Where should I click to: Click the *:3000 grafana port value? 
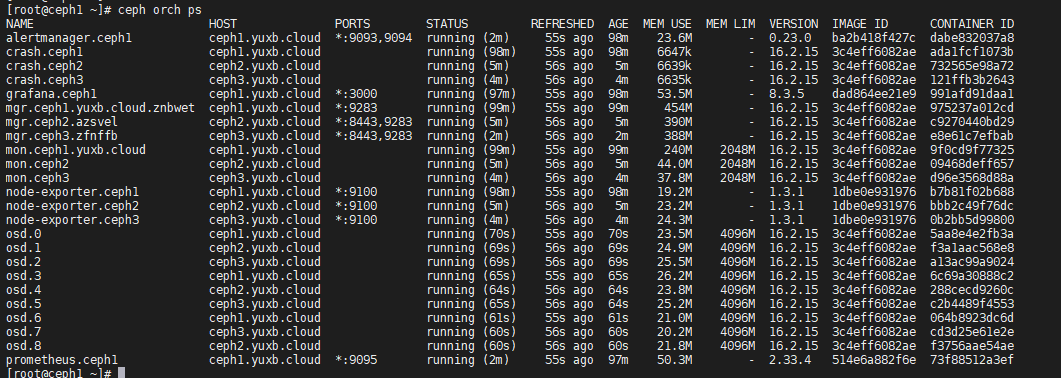[x=356, y=94]
